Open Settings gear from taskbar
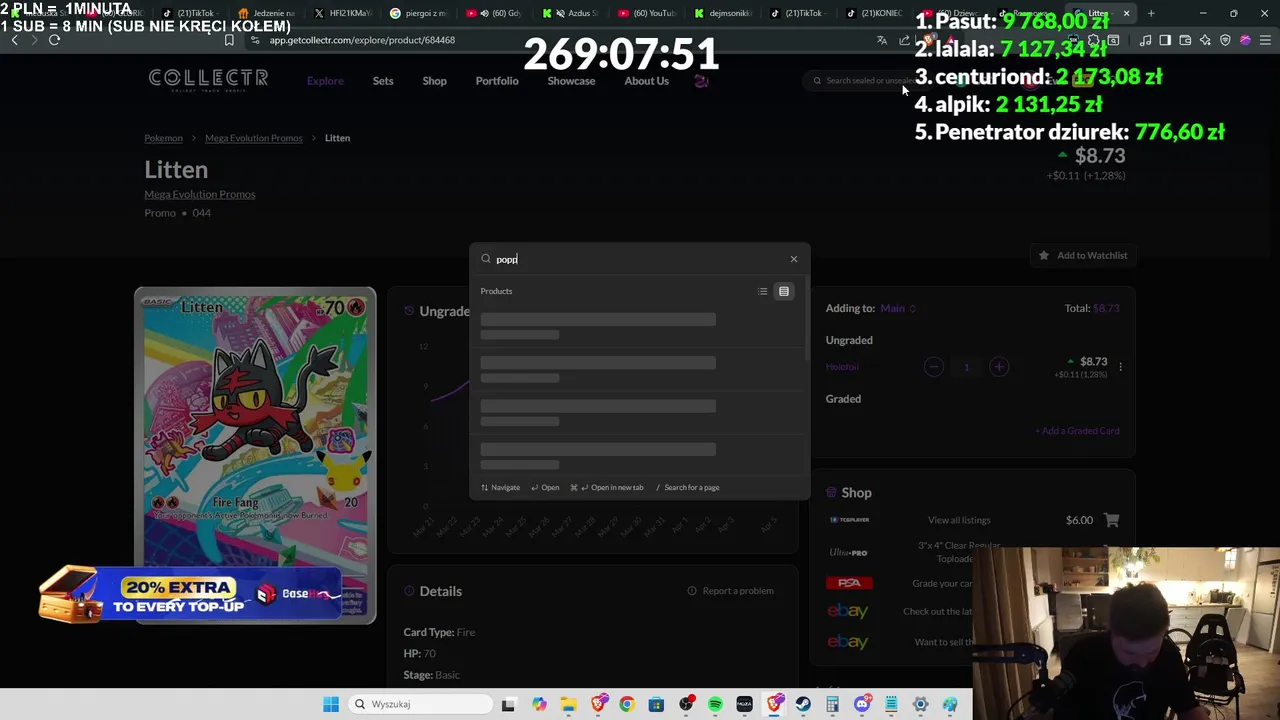The image size is (1280, 720). (x=920, y=704)
